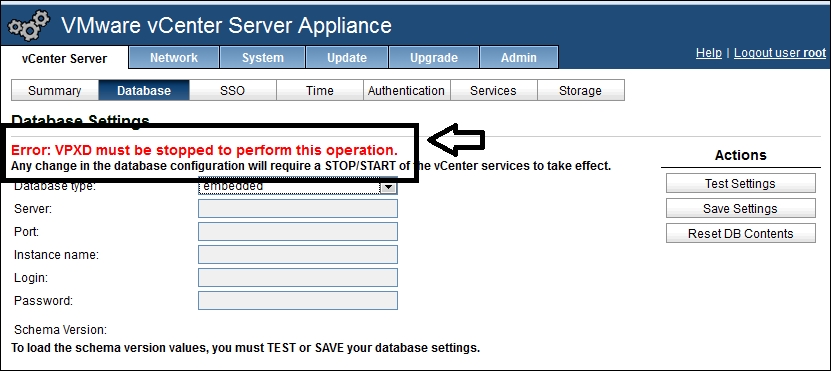This screenshot has height=371, width=831.
Task: Select the Upgrade tab
Action: point(434,57)
